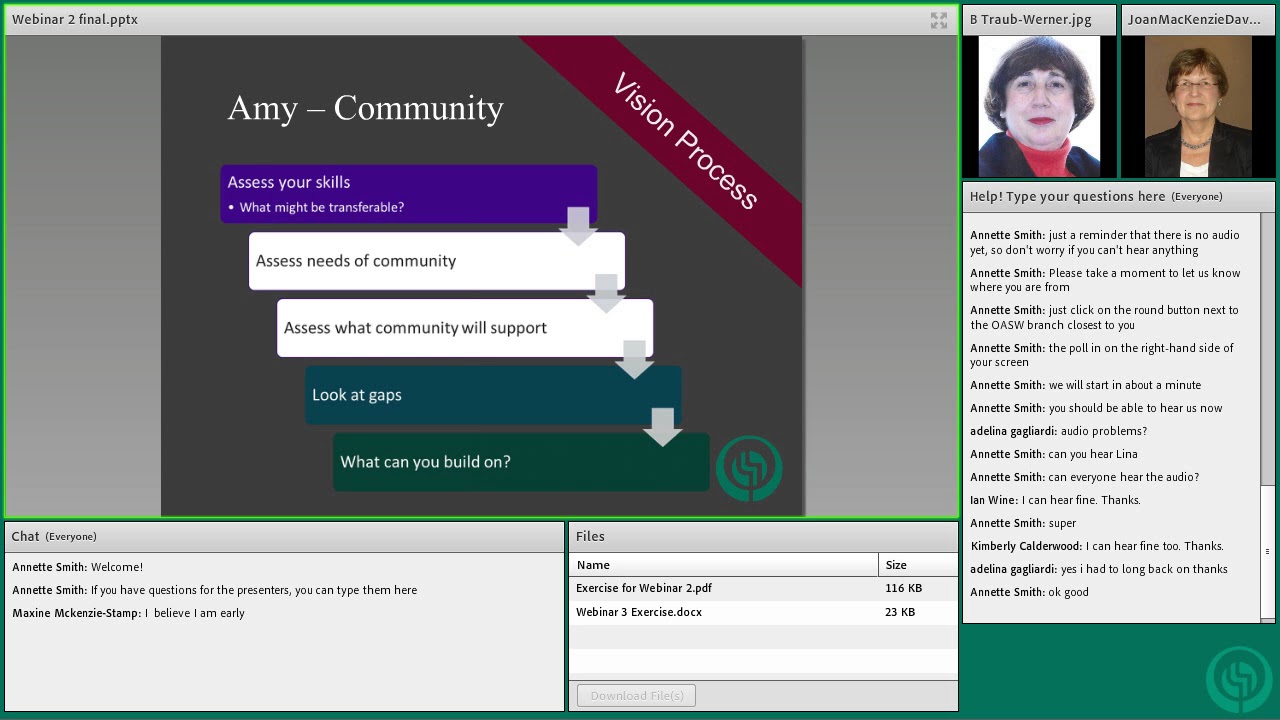Click the disabled Download File(s) button
1280x720 pixels.
point(636,696)
